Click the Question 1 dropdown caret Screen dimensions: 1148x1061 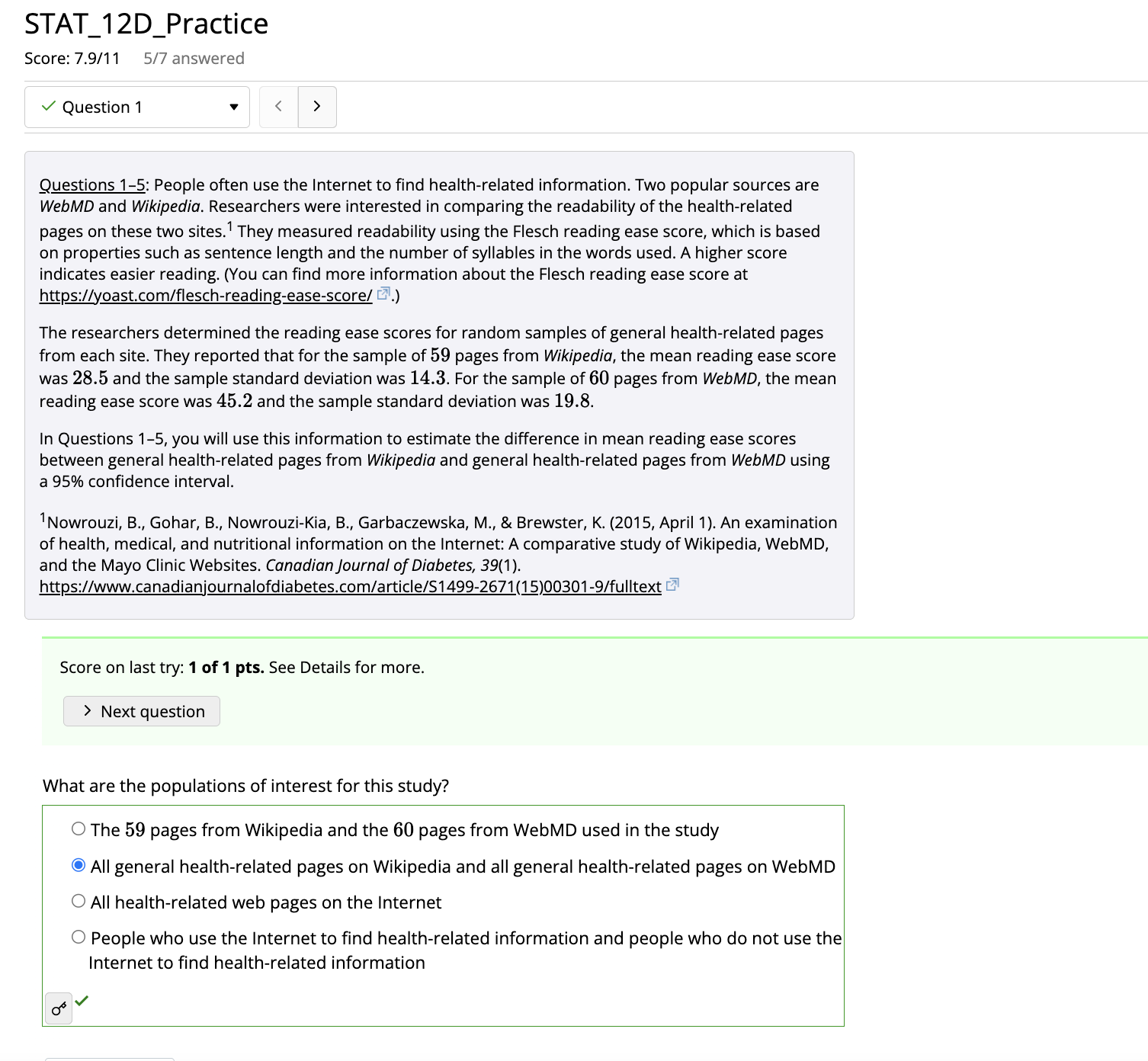[234, 107]
